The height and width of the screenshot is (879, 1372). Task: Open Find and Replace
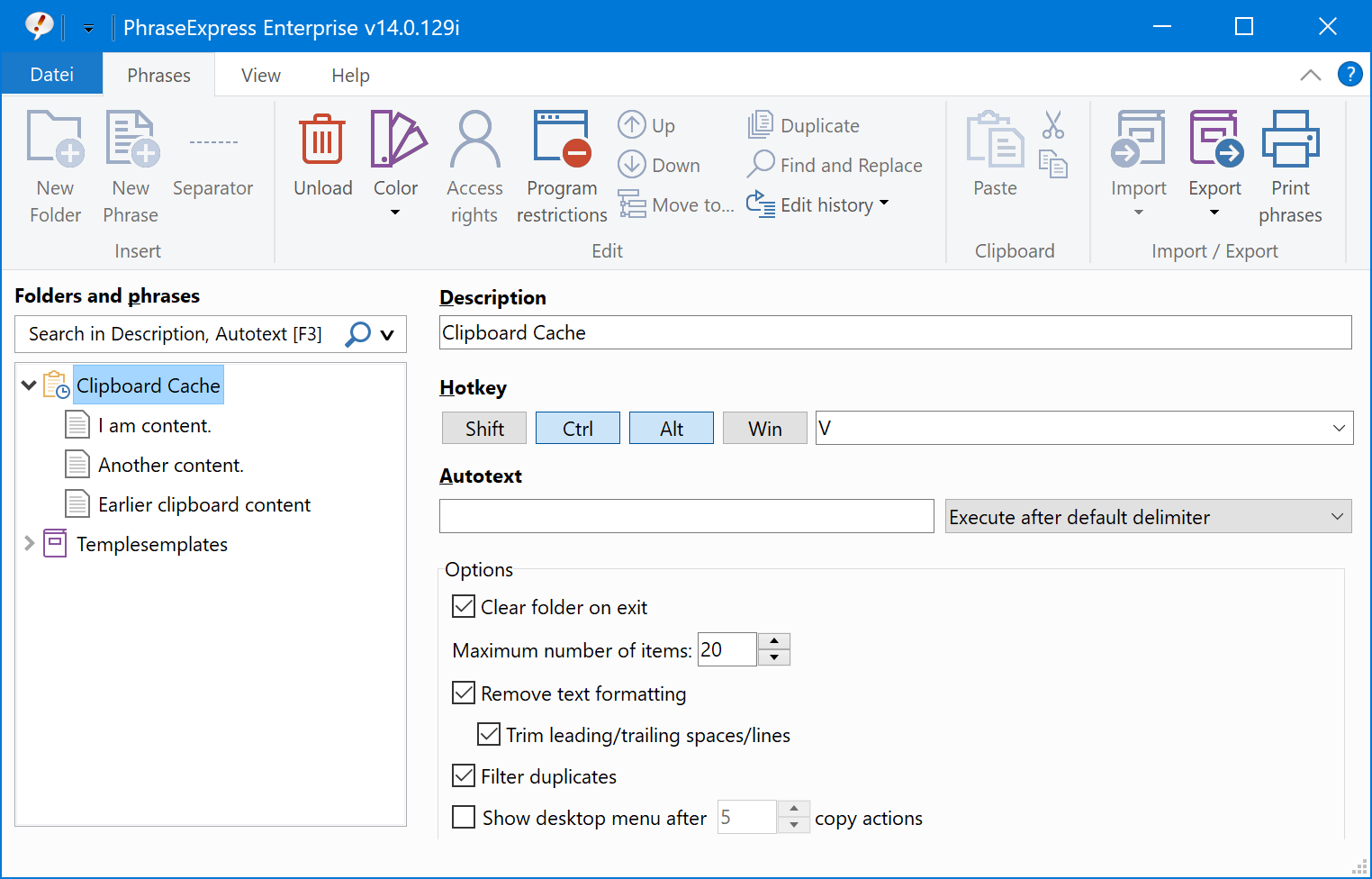pyautogui.click(x=835, y=165)
